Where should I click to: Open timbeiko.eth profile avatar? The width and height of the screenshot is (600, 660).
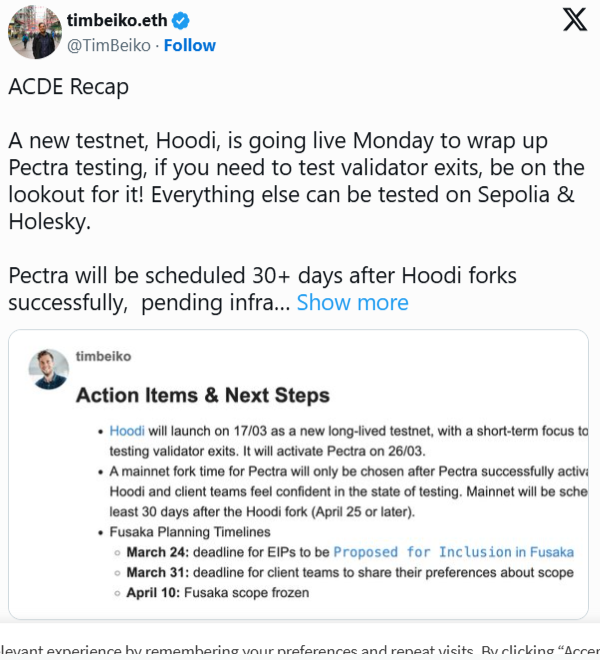point(35,32)
